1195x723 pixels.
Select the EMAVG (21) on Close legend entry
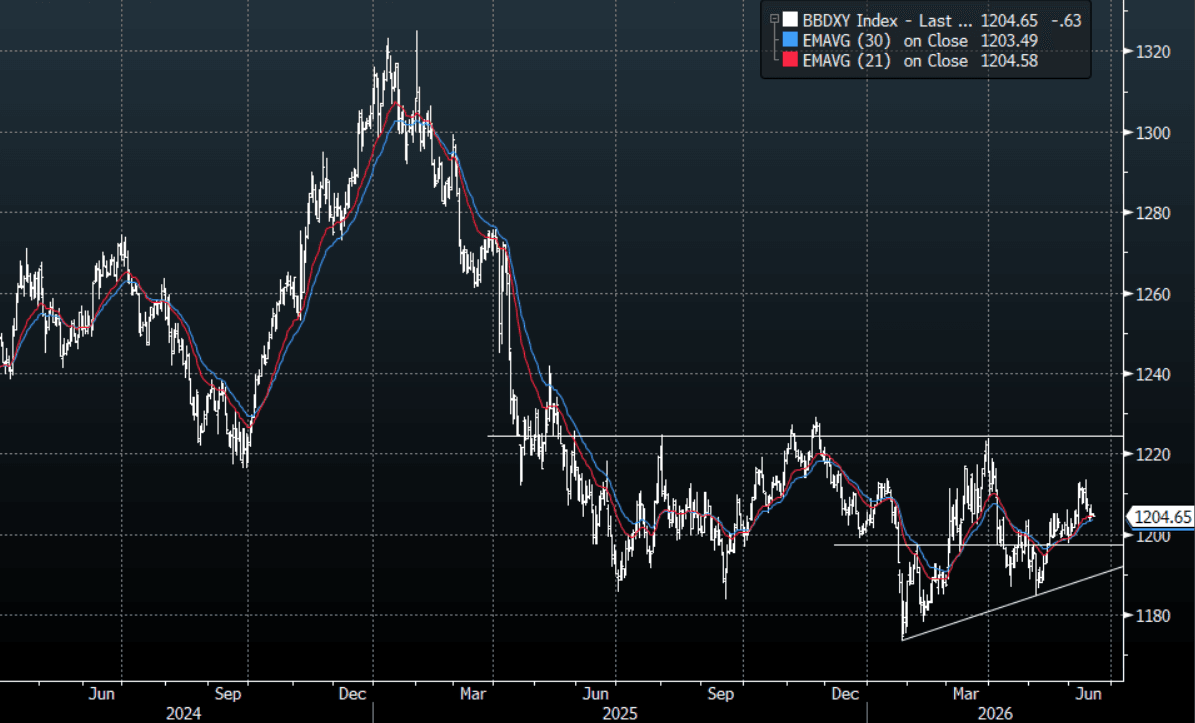pyautogui.click(x=885, y=60)
